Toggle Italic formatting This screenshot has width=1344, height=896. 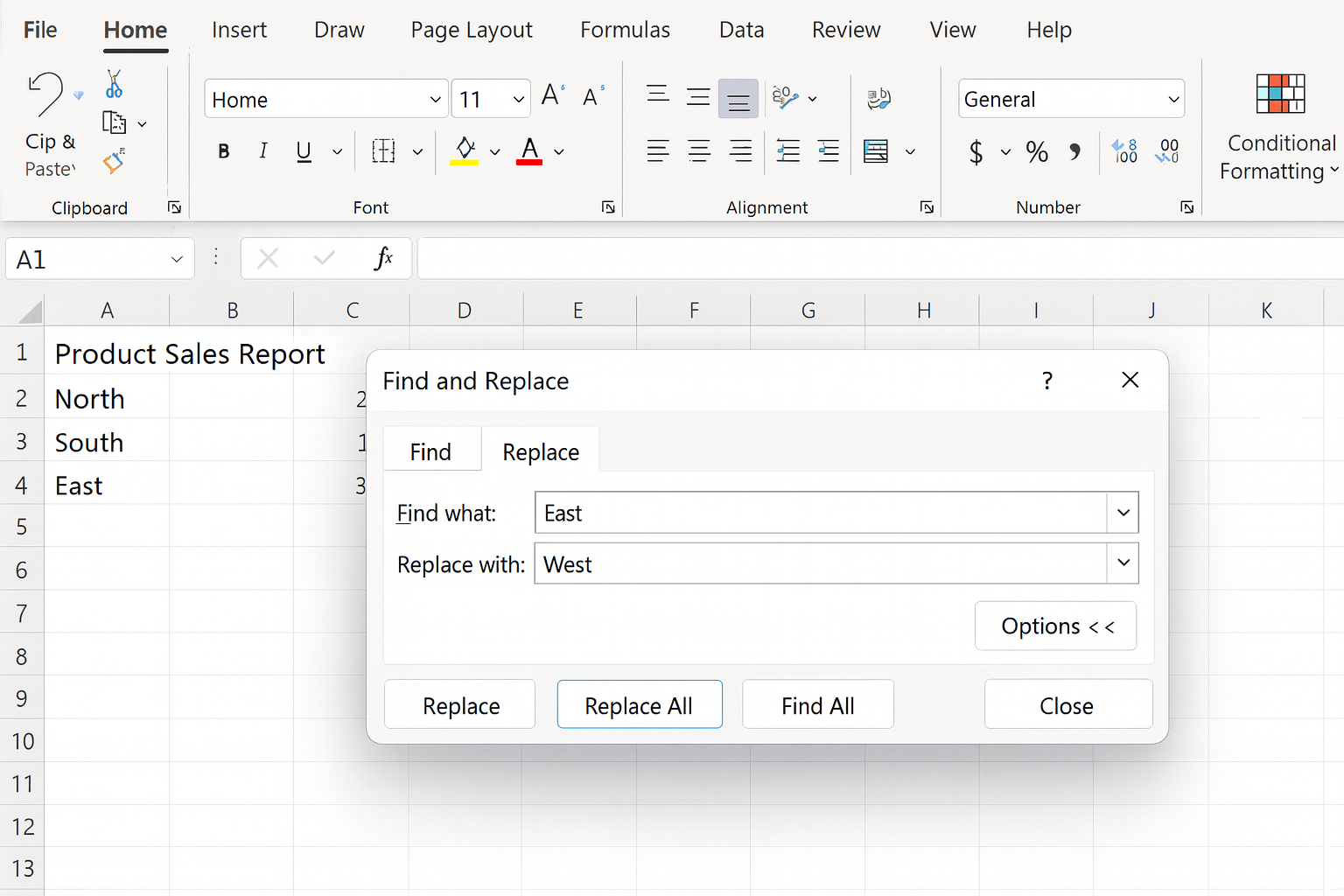[x=262, y=150]
